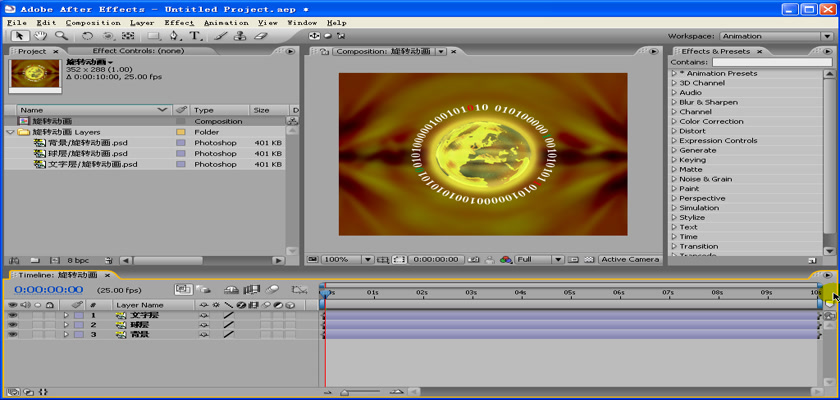Click the find binoculars icon in Project panel
Viewport: 840px width, 400px height.
click(14, 260)
